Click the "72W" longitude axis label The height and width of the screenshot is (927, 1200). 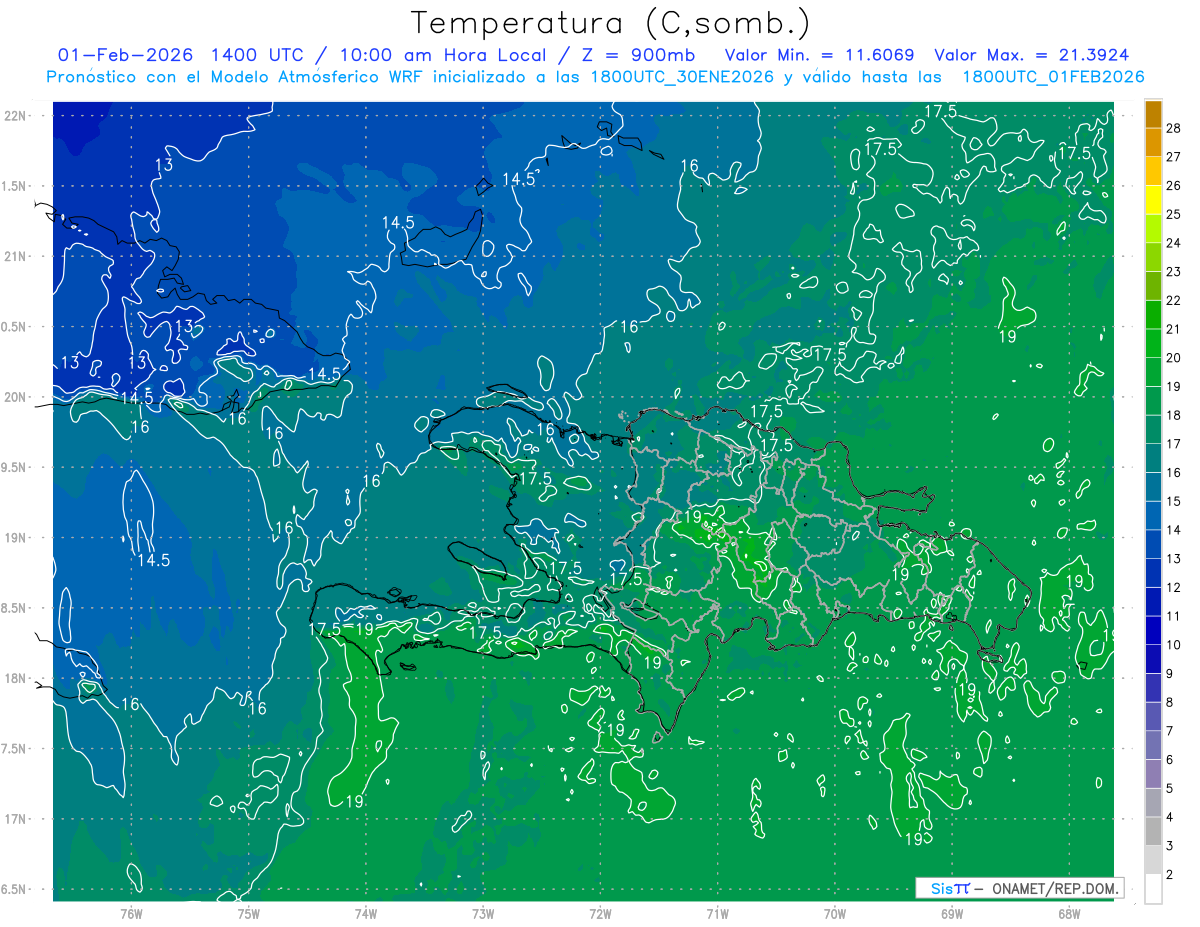click(600, 913)
